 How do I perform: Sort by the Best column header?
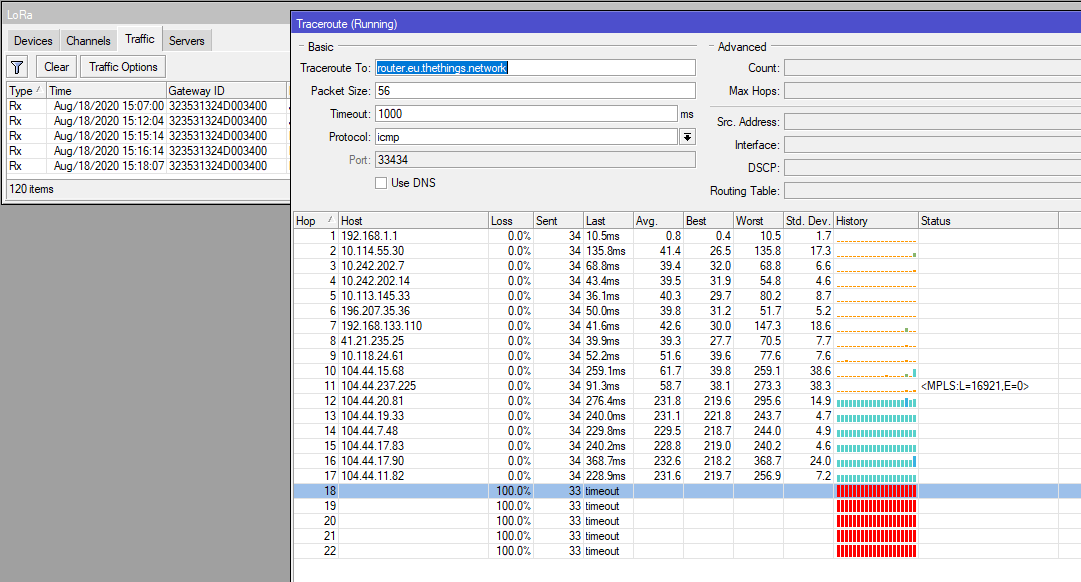coord(708,221)
